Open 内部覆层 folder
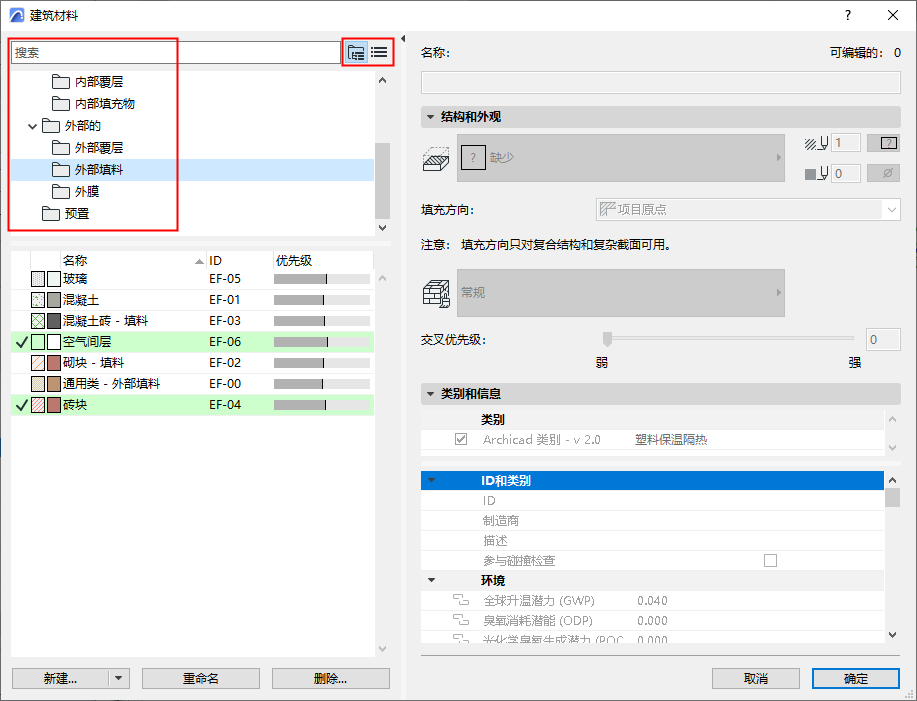The width and height of the screenshot is (917, 701). click(88, 81)
